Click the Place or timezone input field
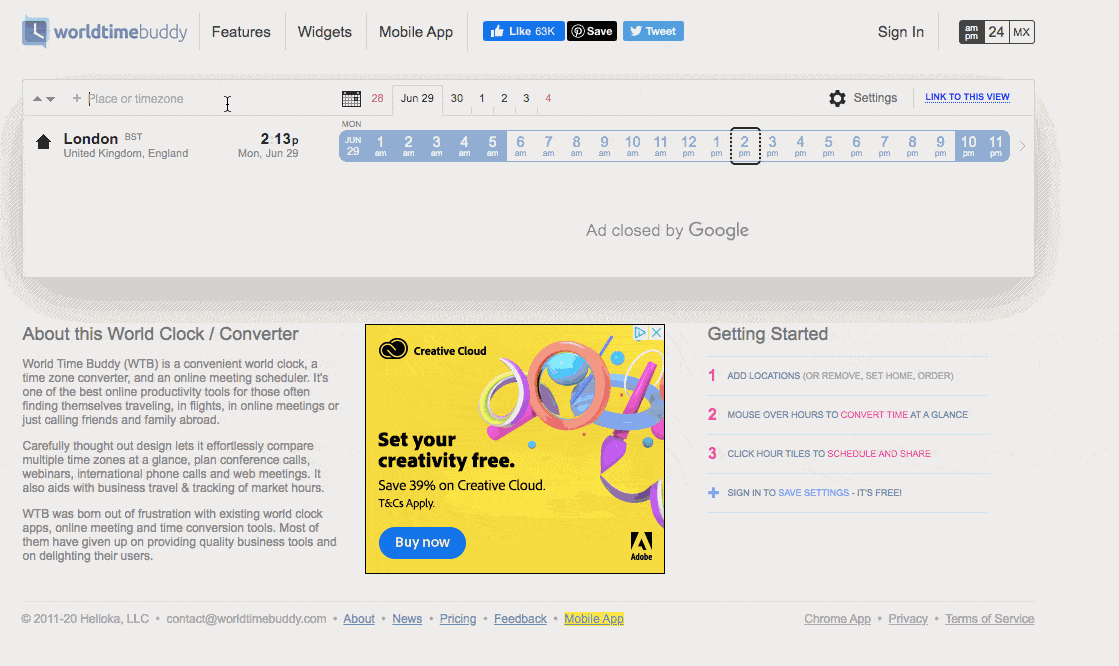Image resolution: width=1119 pixels, height=666 pixels. [150, 99]
